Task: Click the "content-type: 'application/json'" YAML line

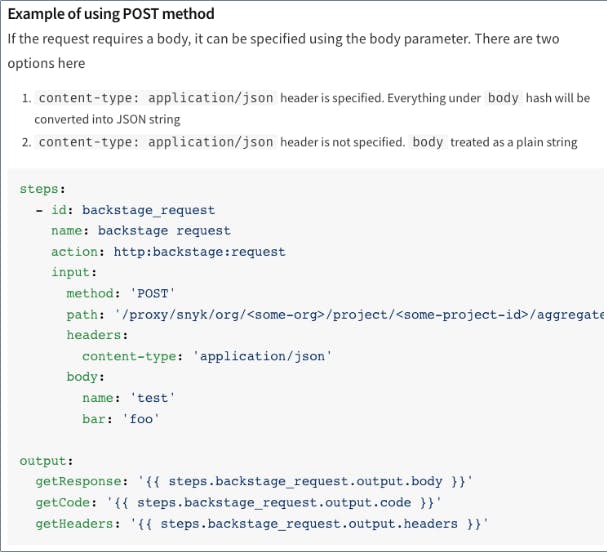Action: tap(206, 356)
